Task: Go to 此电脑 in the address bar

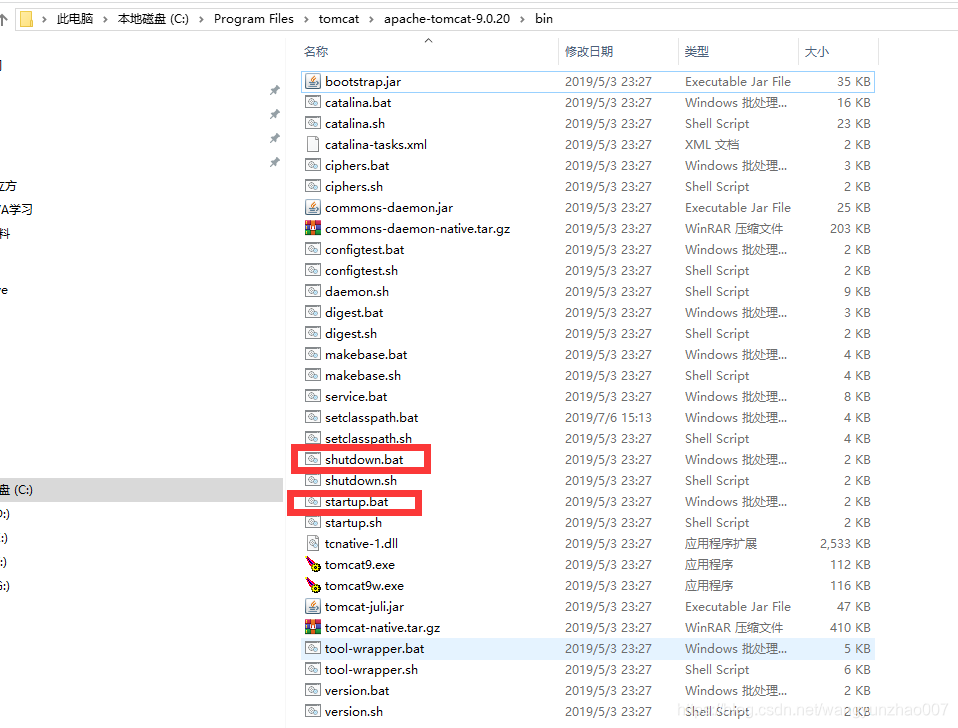Action: tap(75, 19)
